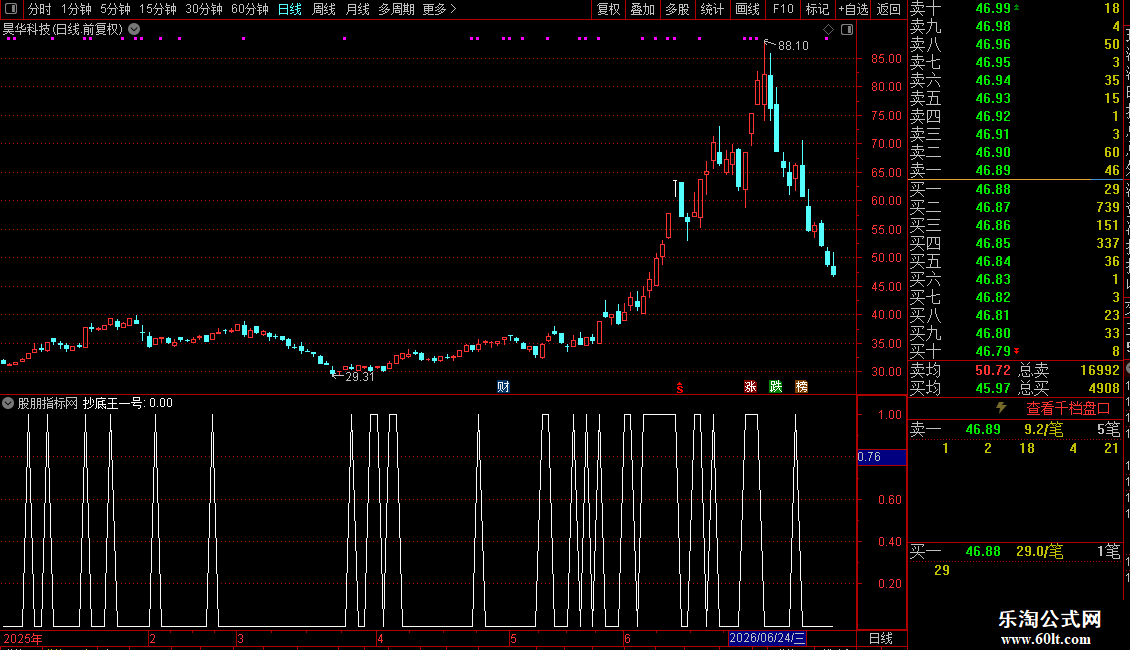Select the 60分钟 period tab
This screenshot has width=1130, height=650.
tap(250, 9)
